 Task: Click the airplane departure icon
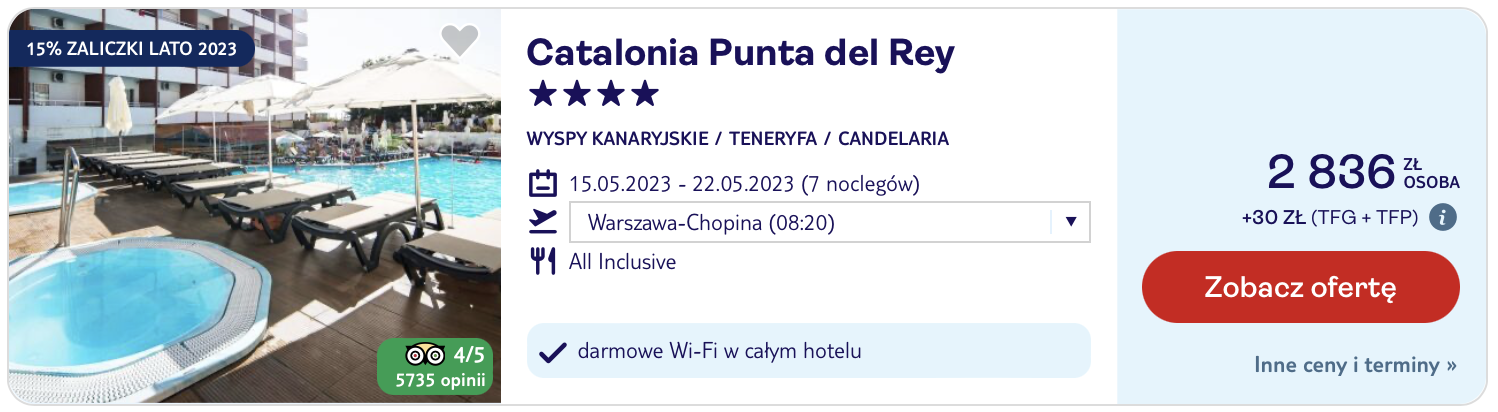pos(542,222)
